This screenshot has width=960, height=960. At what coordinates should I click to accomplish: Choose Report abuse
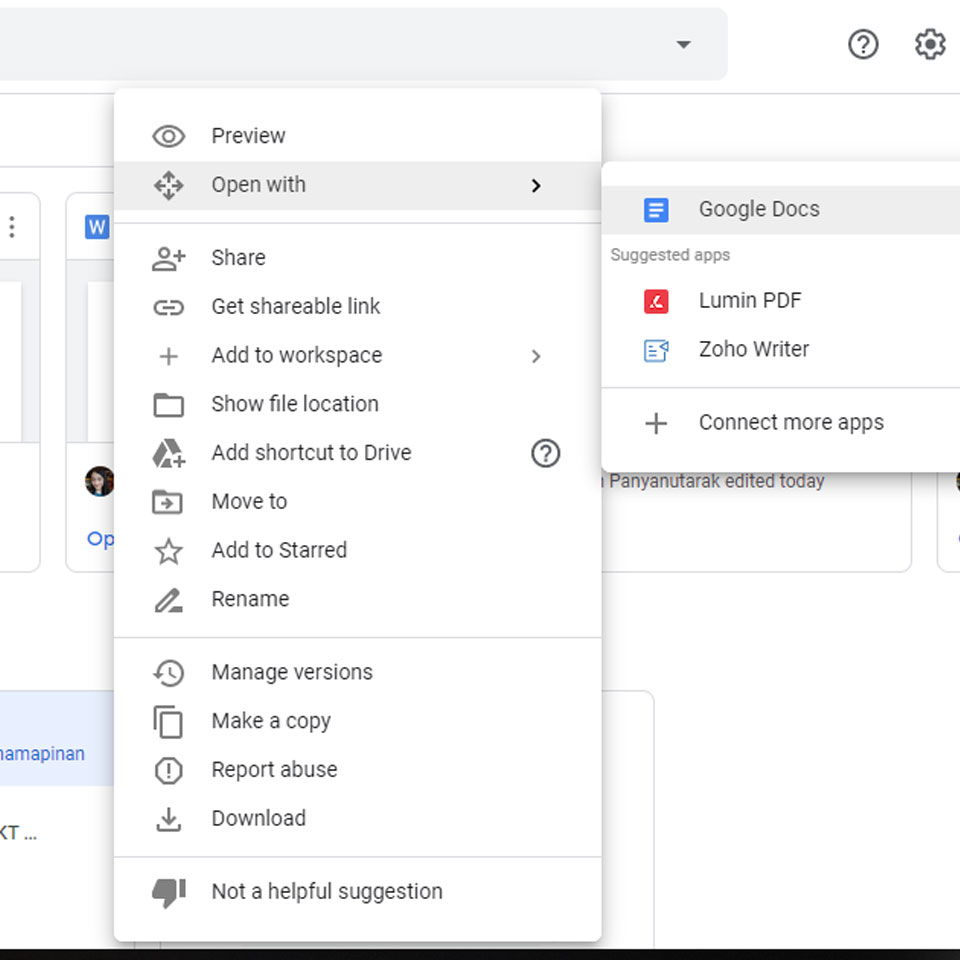pyautogui.click(x=358, y=770)
